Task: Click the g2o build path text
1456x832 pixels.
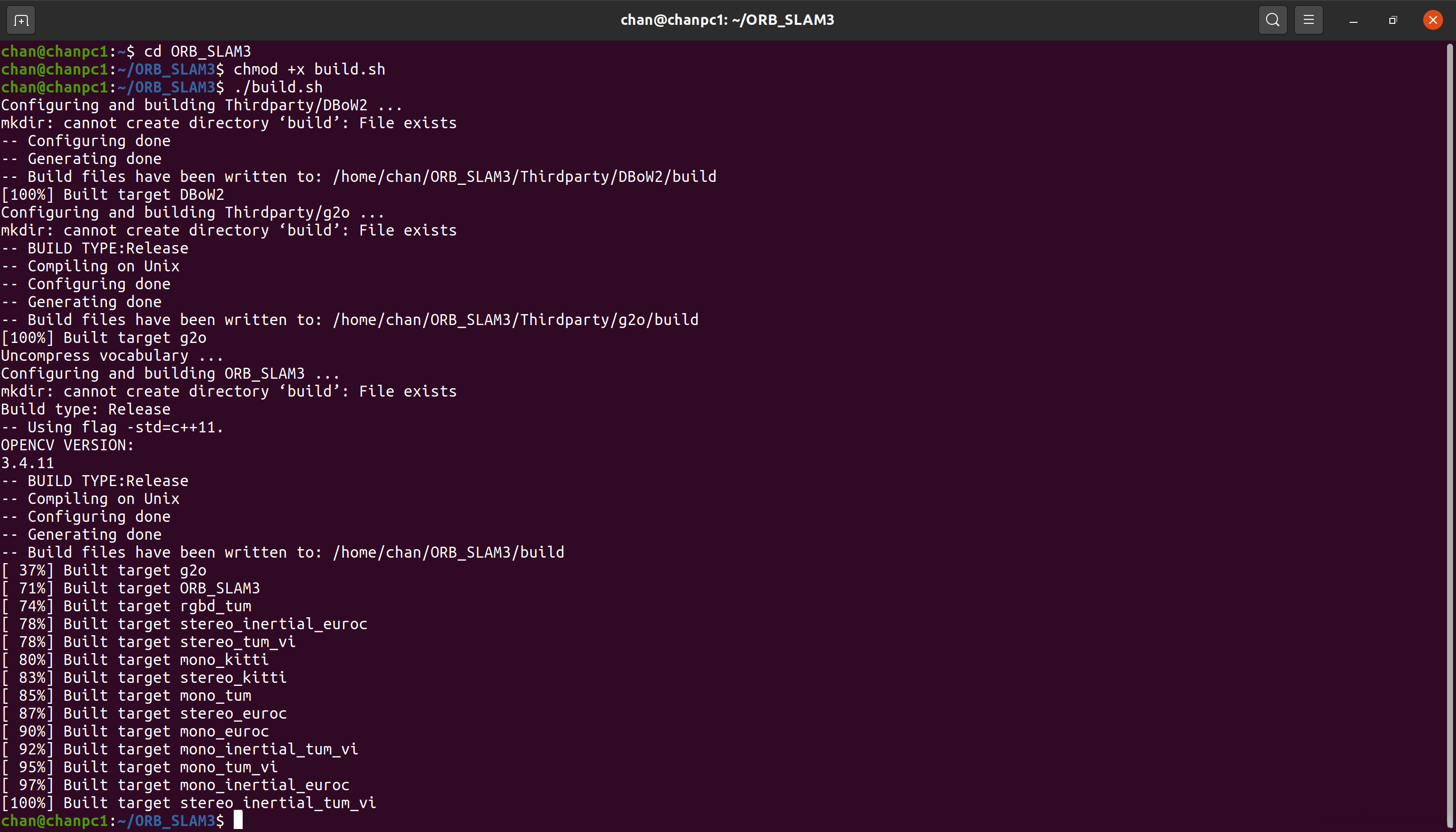Action: 515,320
